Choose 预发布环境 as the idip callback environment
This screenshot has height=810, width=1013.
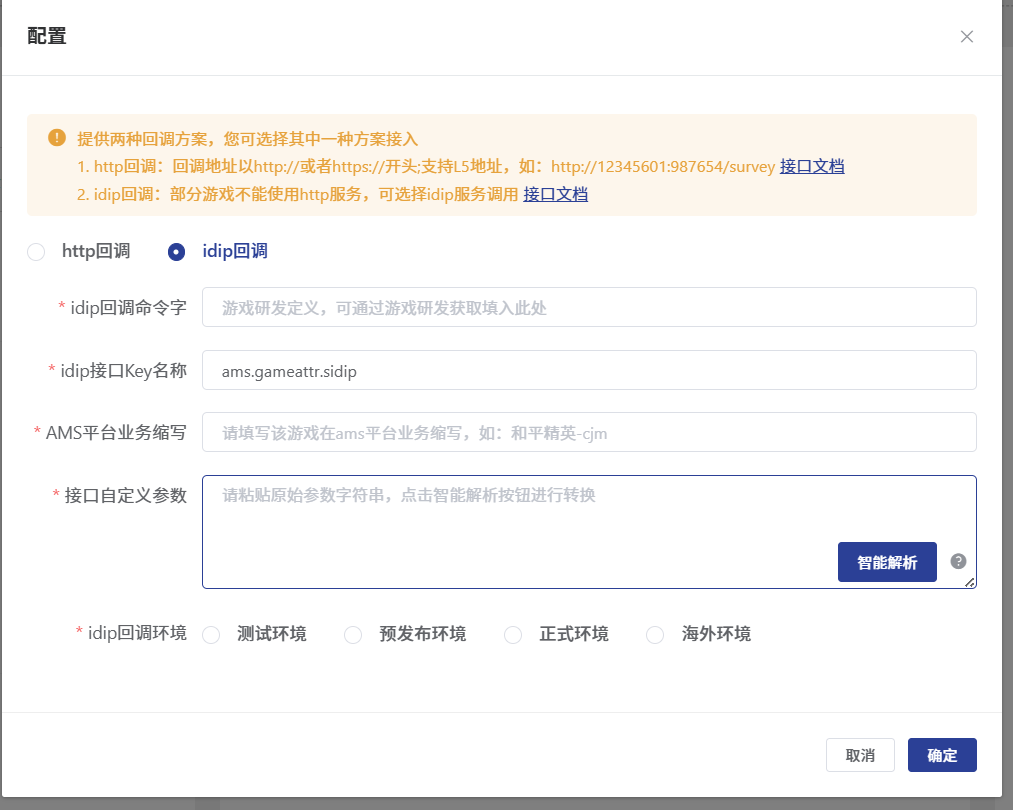tap(353, 635)
